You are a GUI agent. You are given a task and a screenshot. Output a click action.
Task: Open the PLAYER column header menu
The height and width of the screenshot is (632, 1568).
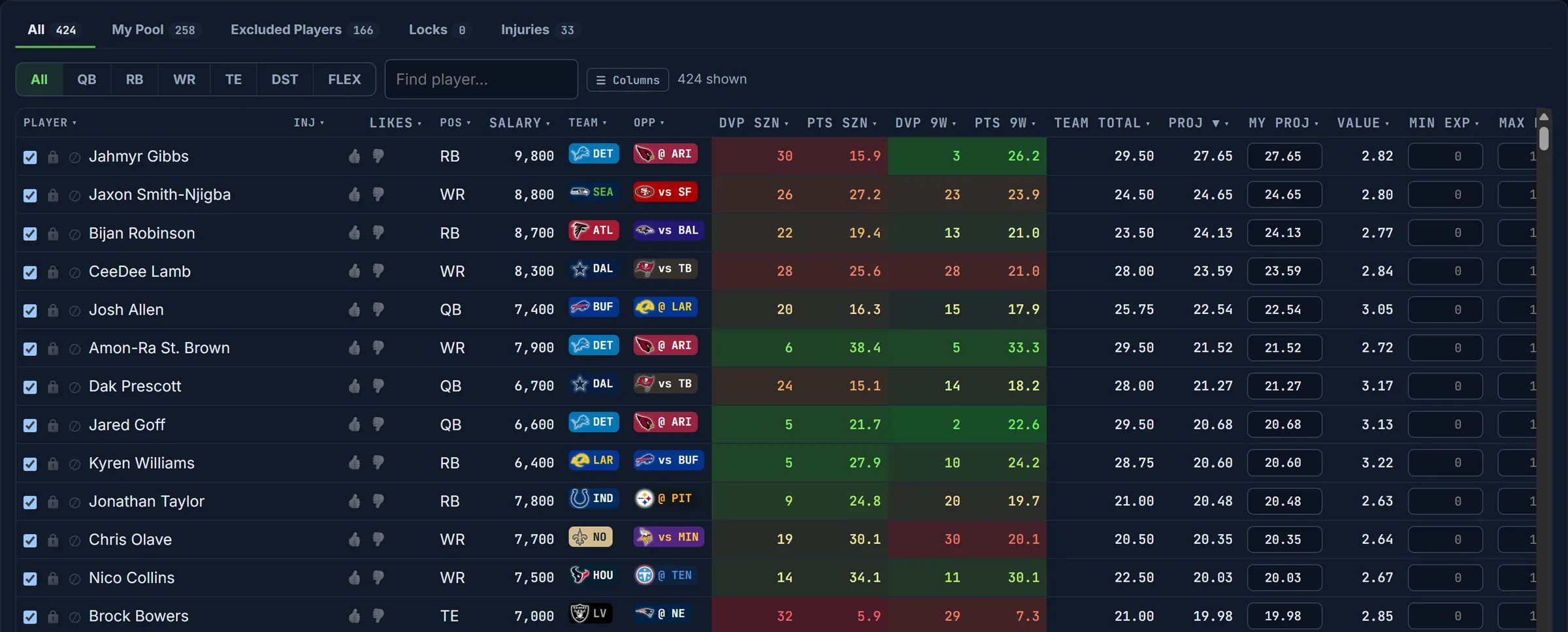coord(50,123)
